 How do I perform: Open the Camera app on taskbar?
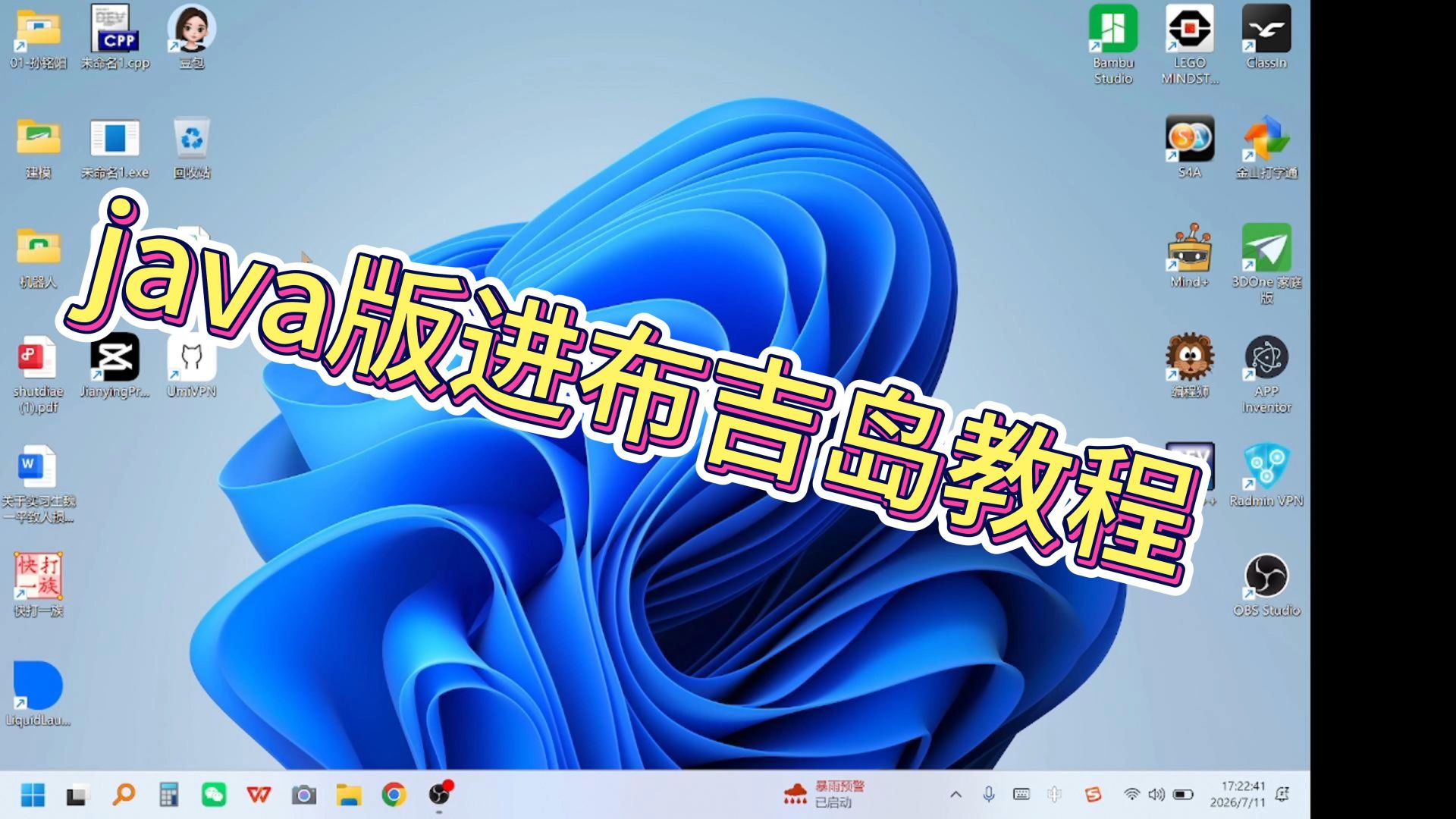tap(303, 795)
